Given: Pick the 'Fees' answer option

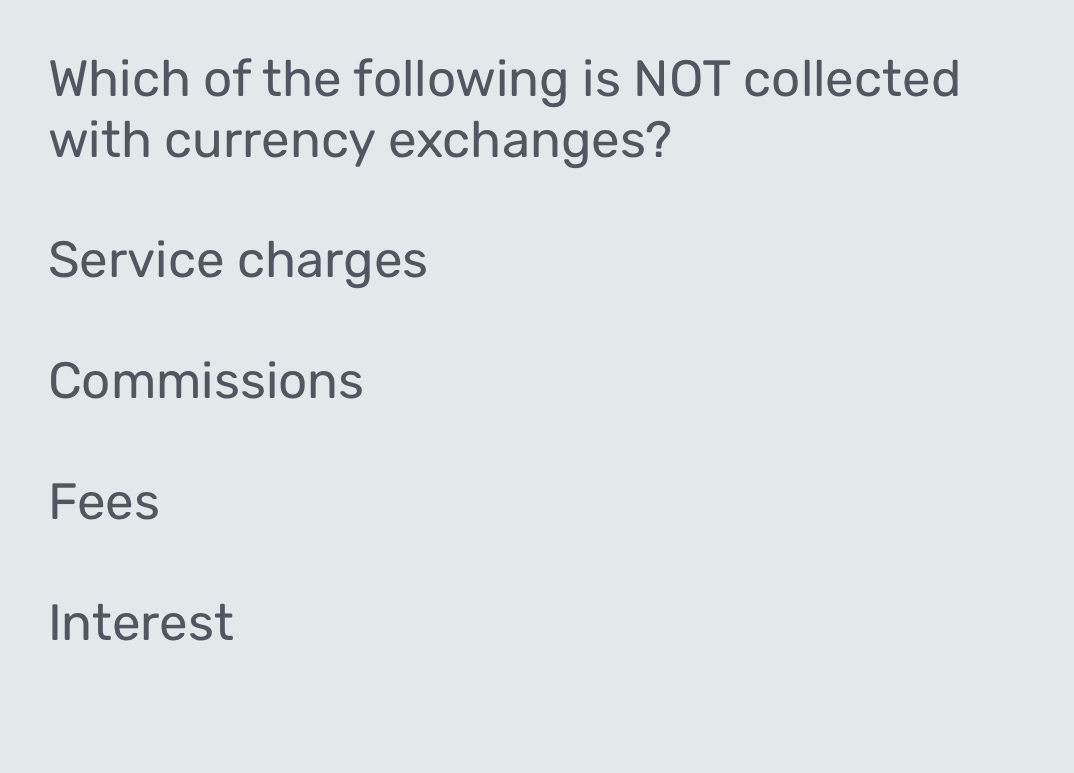Looking at the screenshot, I should point(103,502).
